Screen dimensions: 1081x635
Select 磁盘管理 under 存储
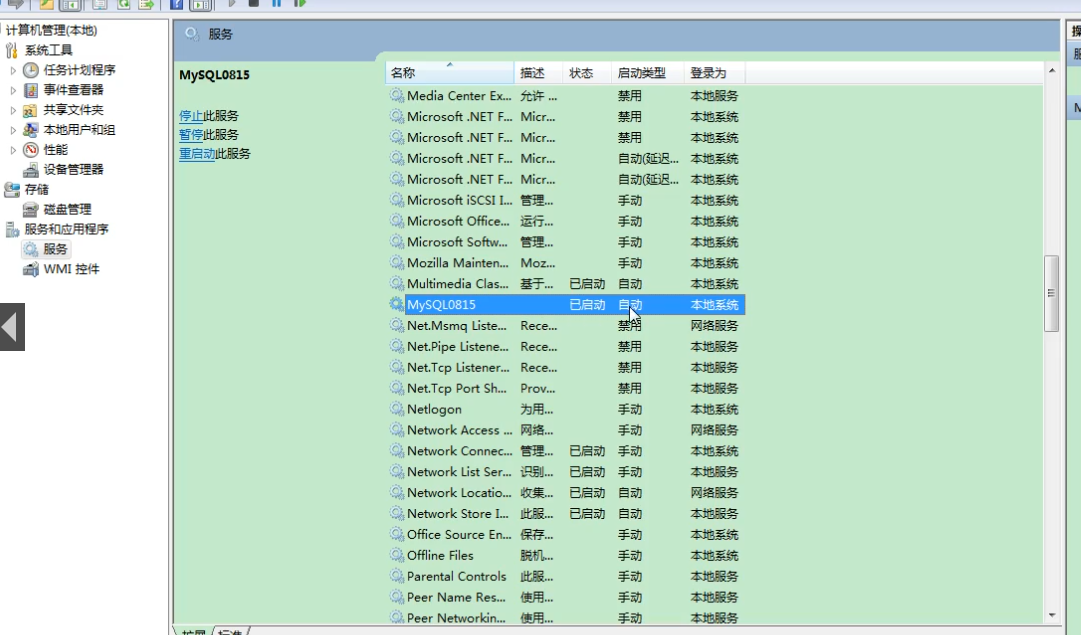[x=67, y=210]
